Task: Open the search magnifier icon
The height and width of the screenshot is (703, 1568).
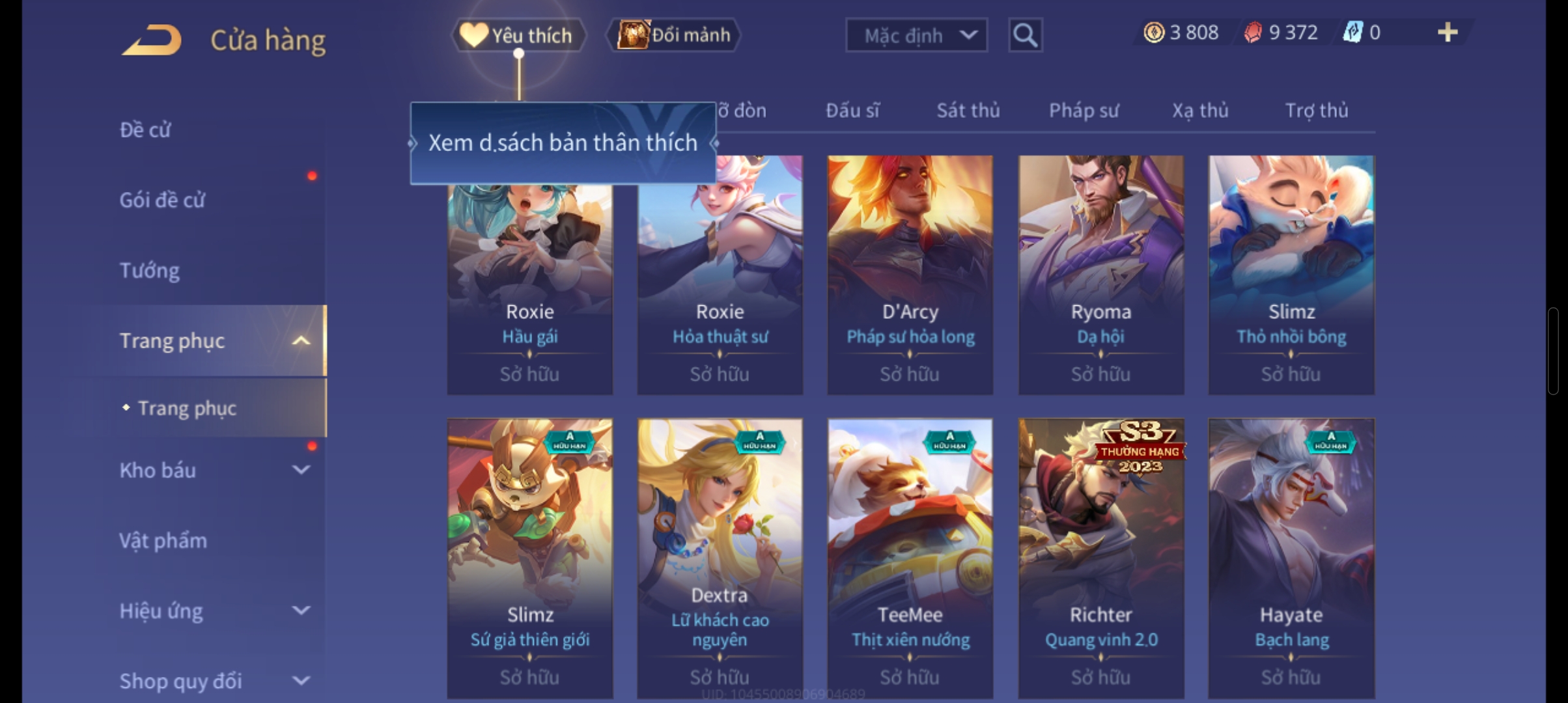Action: pyautogui.click(x=1026, y=35)
